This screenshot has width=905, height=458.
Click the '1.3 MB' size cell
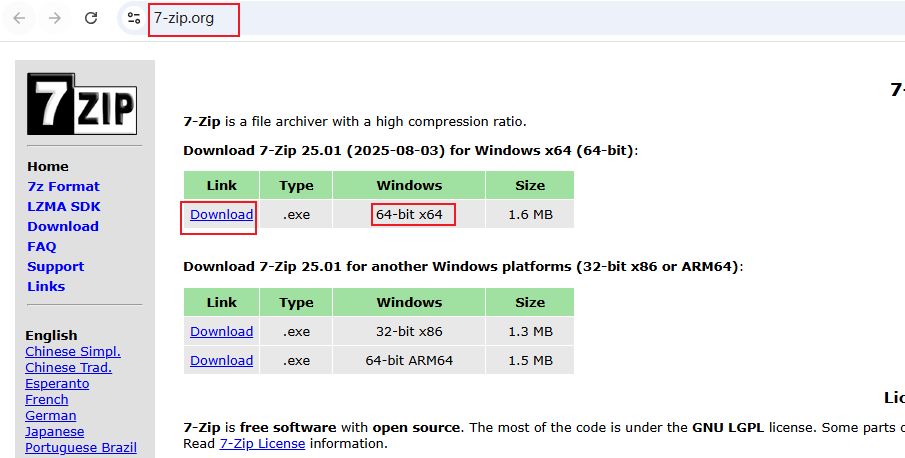point(530,332)
